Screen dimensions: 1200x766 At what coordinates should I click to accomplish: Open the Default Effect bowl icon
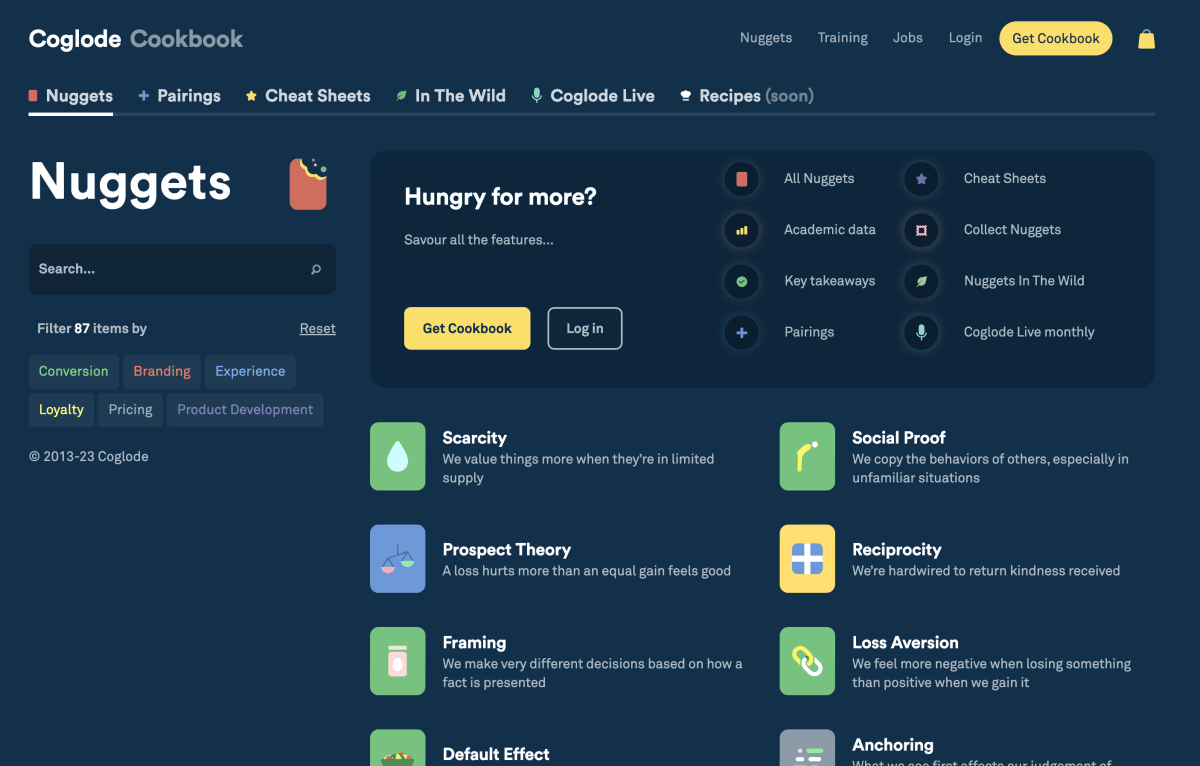pyautogui.click(x=398, y=748)
